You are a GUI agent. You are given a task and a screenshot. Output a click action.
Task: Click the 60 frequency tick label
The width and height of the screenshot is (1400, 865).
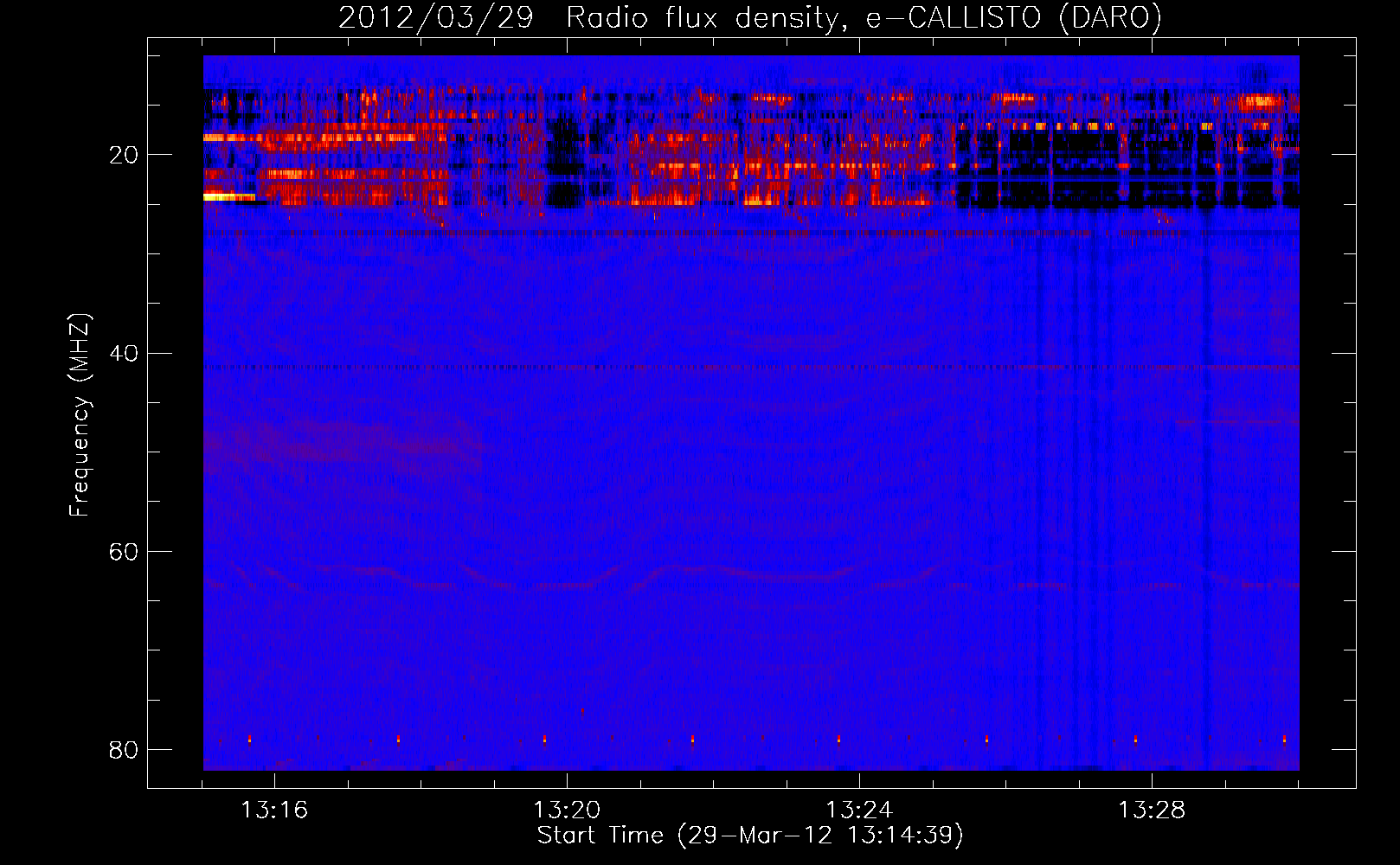coord(124,551)
